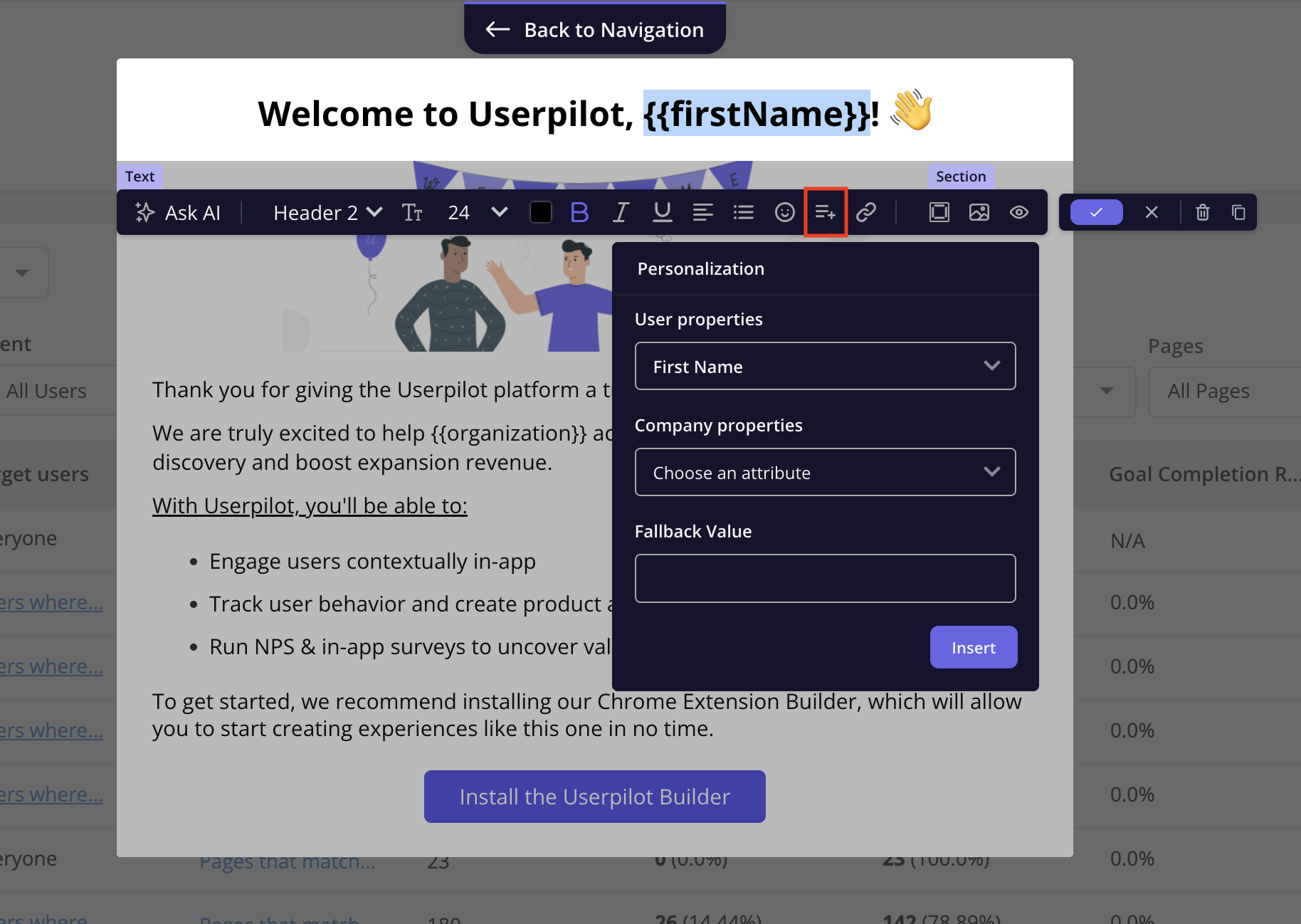Click the 'Track user behavior' bullet
This screenshot has width=1301, height=924.
pyautogui.click(x=411, y=604)
